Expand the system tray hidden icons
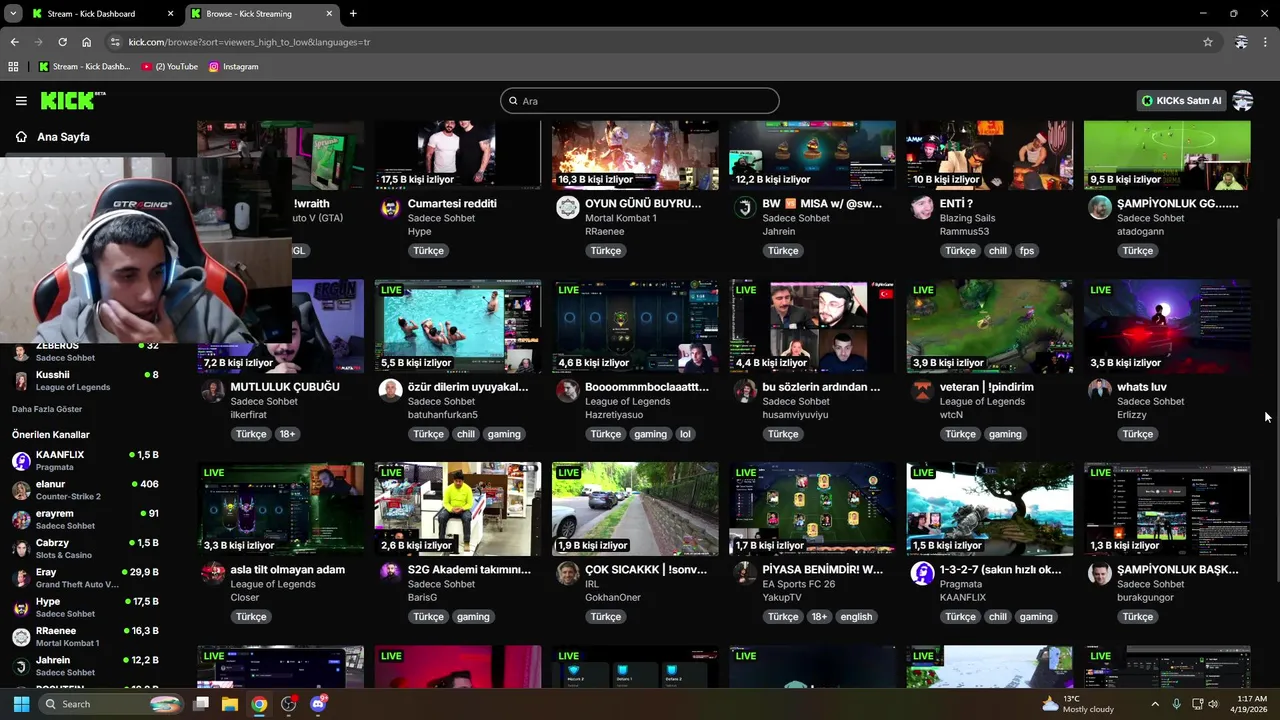The width and height of the screenshot is (1280, 720). 1155,704
